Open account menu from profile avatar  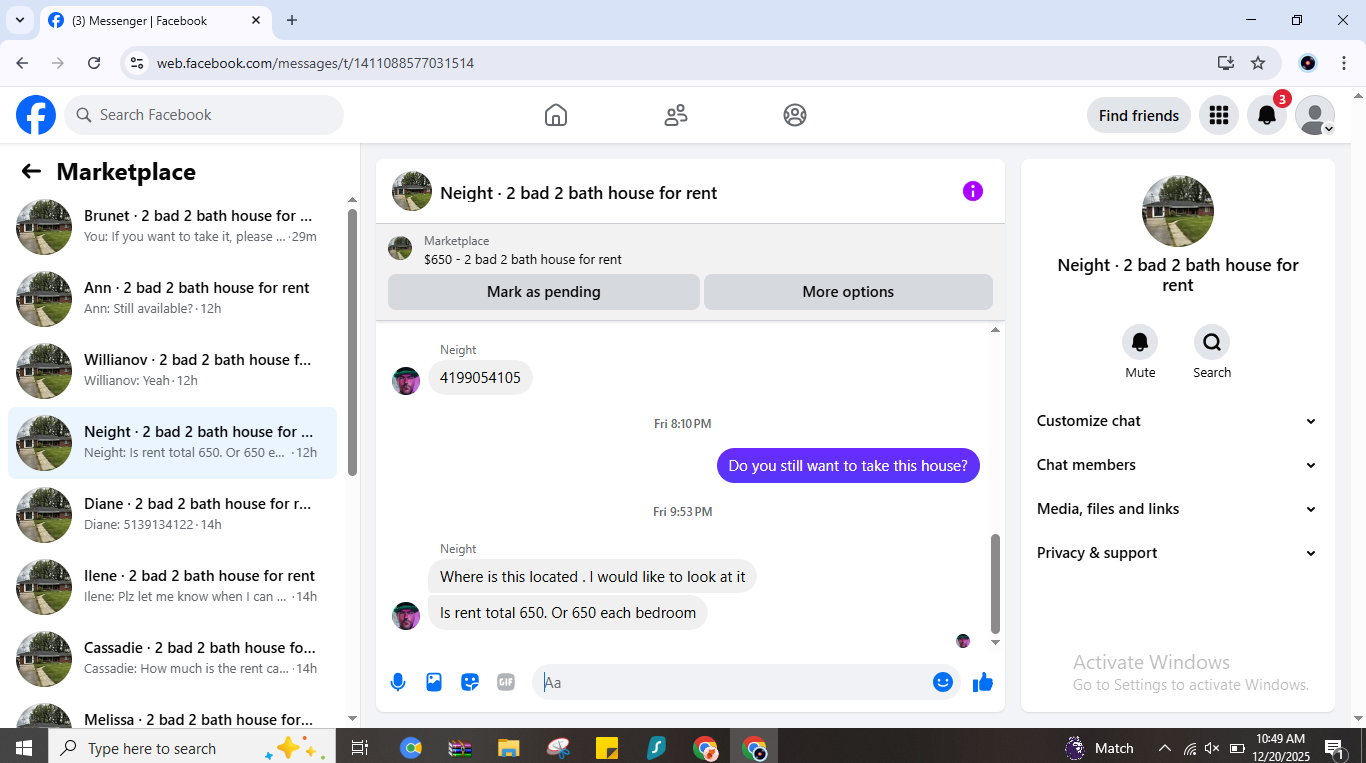(1315, 115)
